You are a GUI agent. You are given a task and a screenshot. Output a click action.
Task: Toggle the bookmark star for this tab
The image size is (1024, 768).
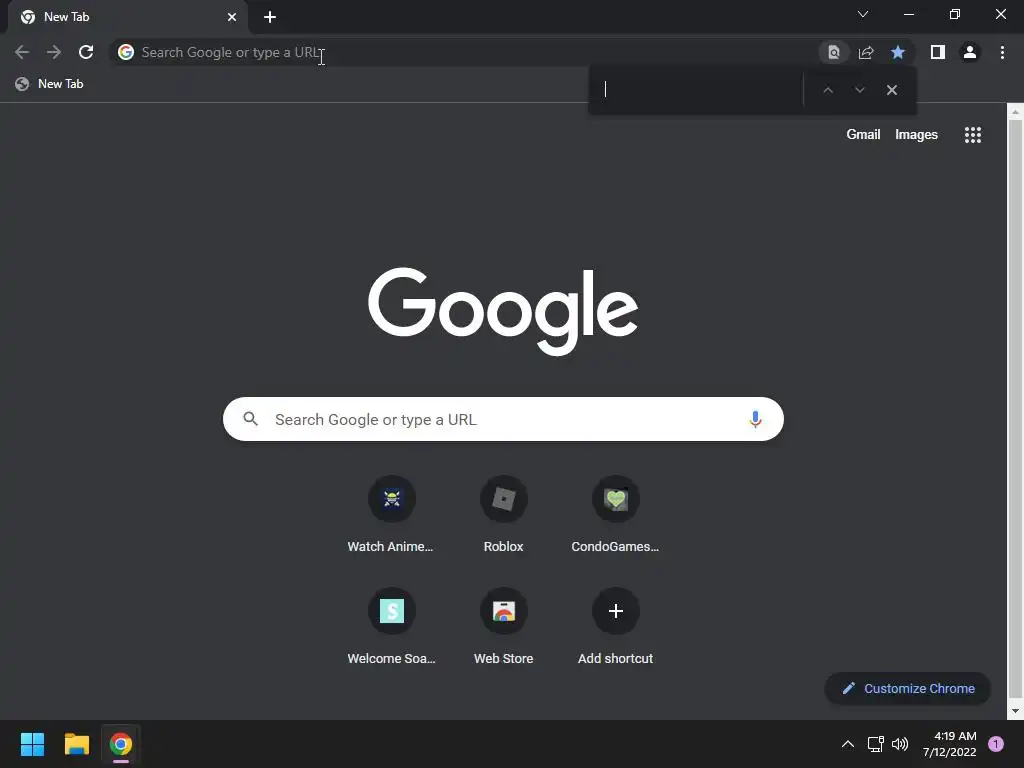click(898, 52)
